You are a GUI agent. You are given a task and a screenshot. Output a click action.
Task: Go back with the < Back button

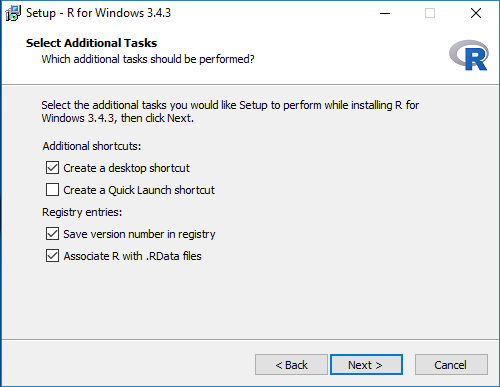[291, 365]
